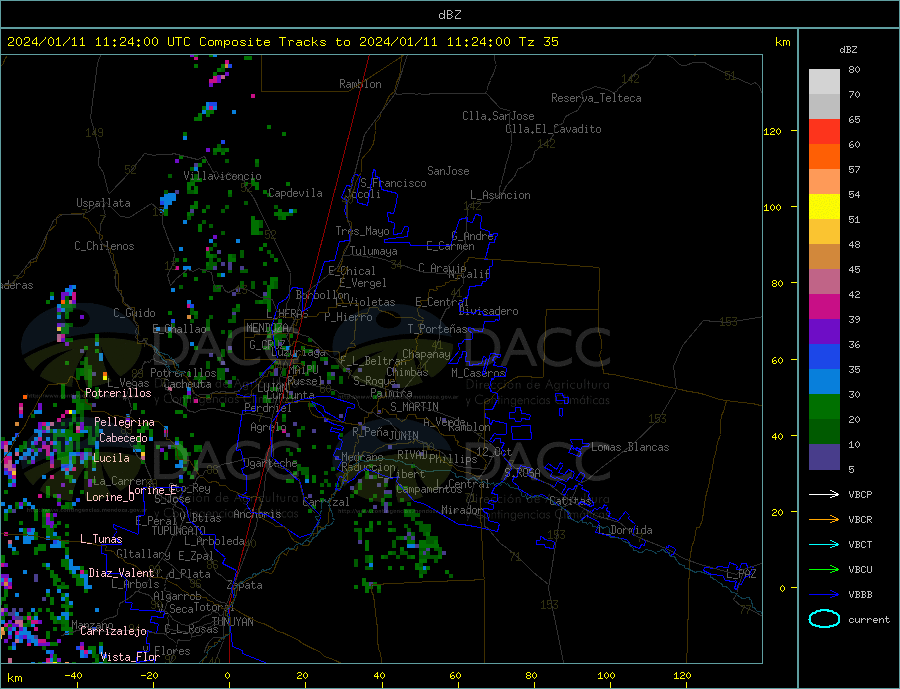
Task: Click the orange VBCR arrow icon
Action: (x=824, y=520)
